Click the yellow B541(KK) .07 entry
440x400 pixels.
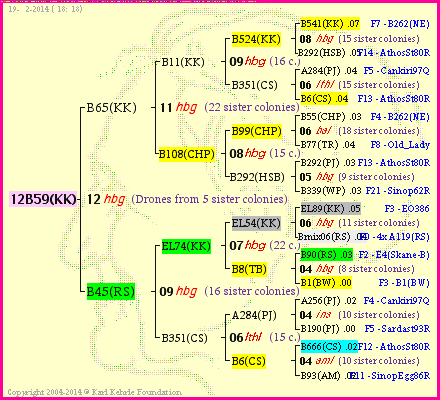(330, 24)
